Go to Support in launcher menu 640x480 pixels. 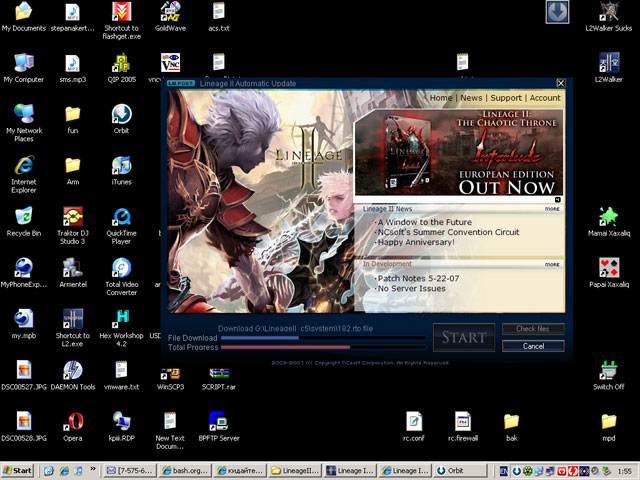(x=506, y=98)
